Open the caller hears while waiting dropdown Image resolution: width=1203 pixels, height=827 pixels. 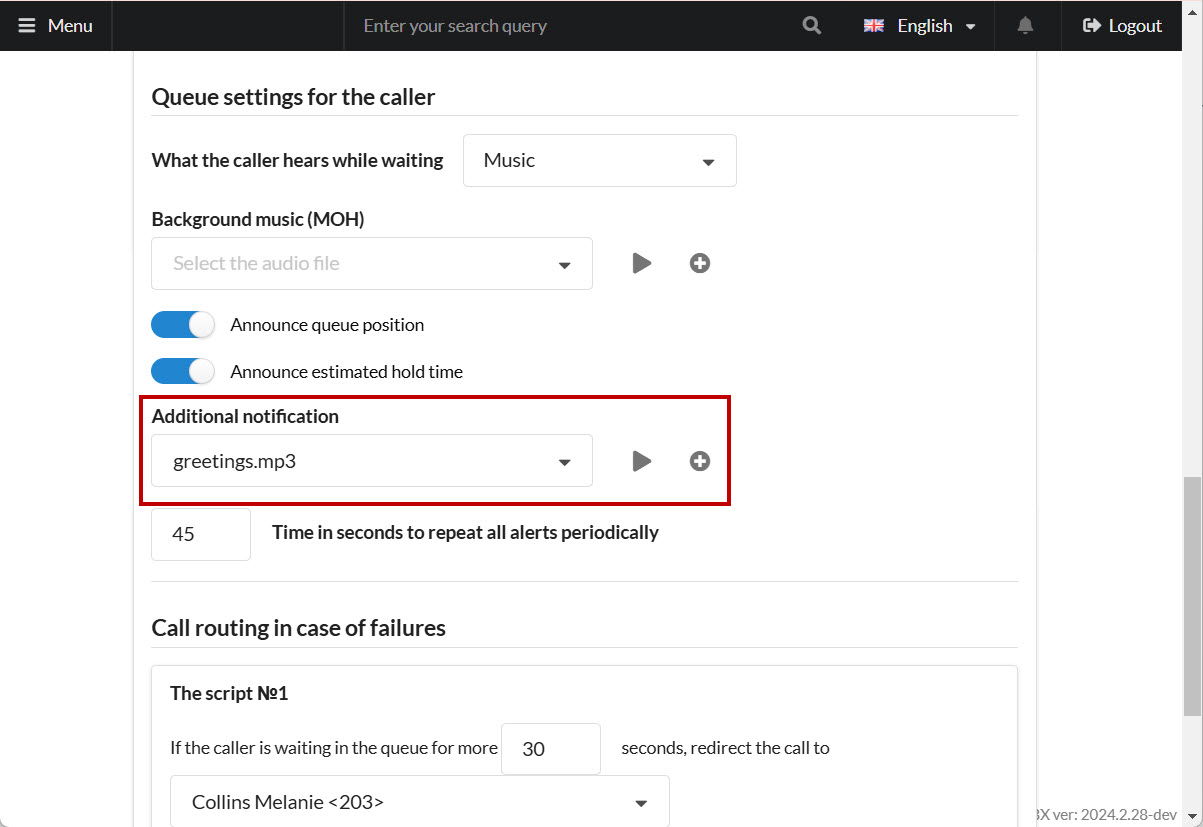(599, 161)
